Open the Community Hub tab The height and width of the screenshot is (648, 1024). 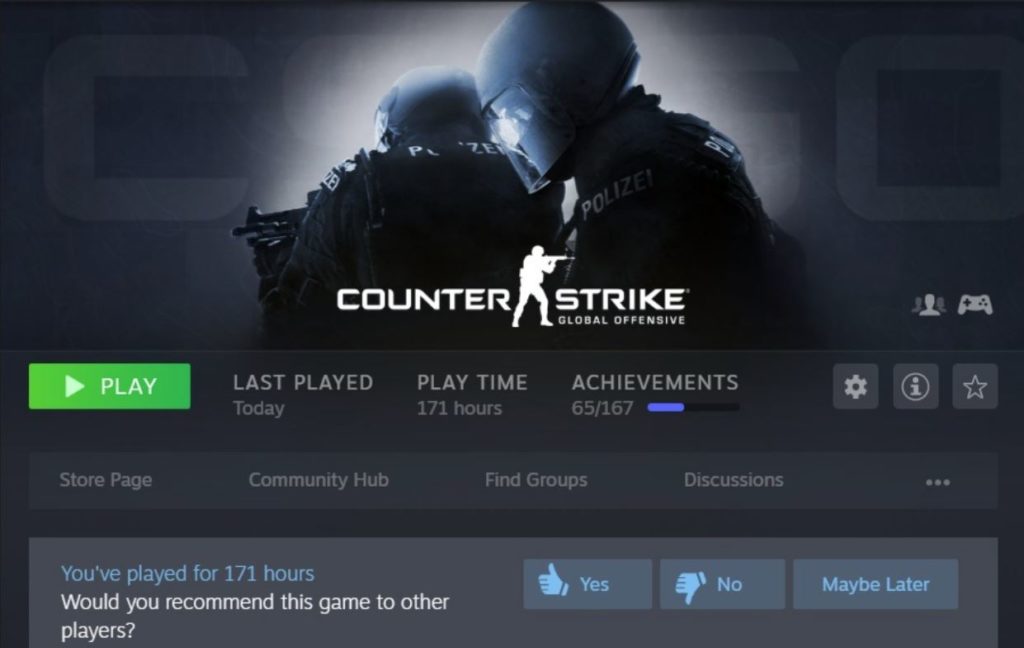(x=319, y=480)
